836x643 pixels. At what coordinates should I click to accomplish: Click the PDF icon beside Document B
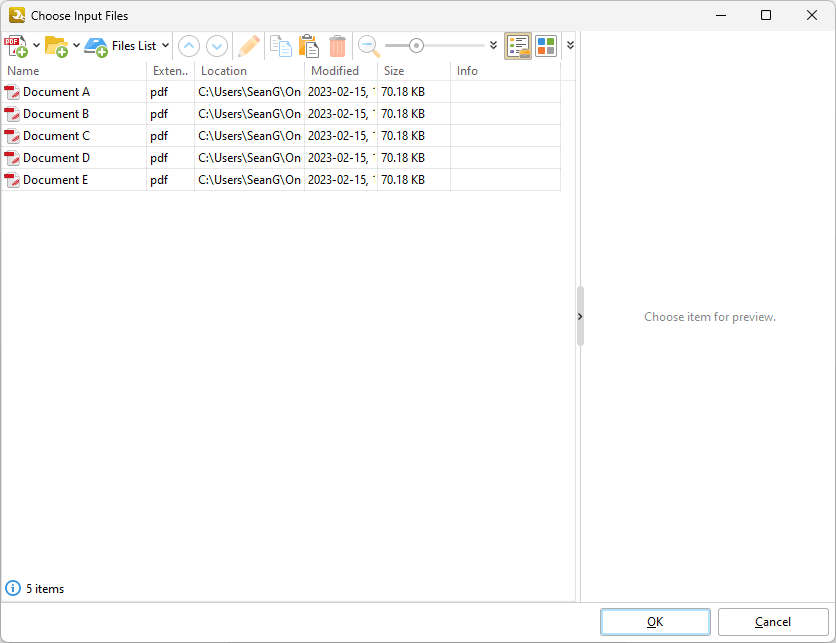pos(12,114)
